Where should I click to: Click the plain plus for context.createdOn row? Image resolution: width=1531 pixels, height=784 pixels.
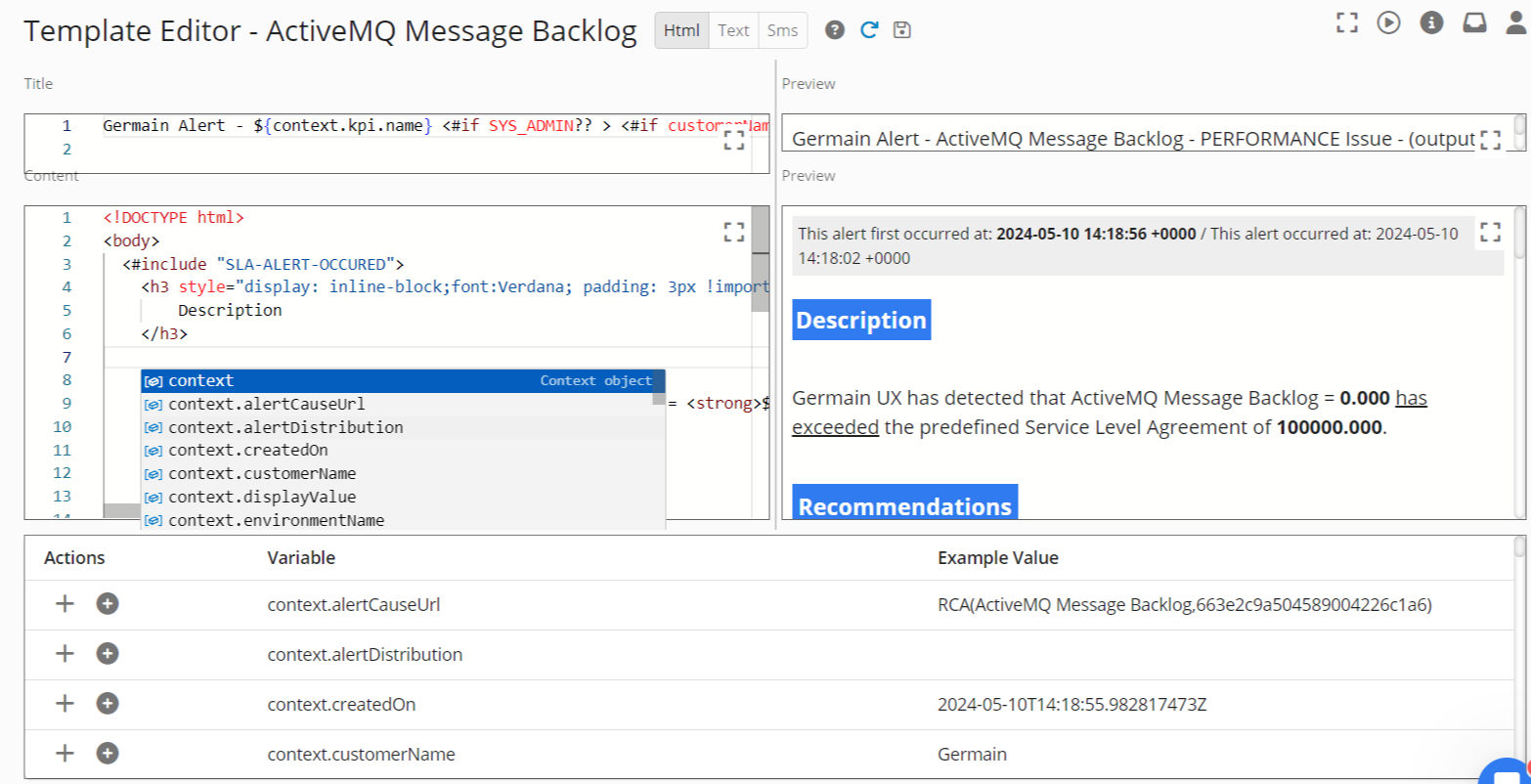(x=65, y=704)
